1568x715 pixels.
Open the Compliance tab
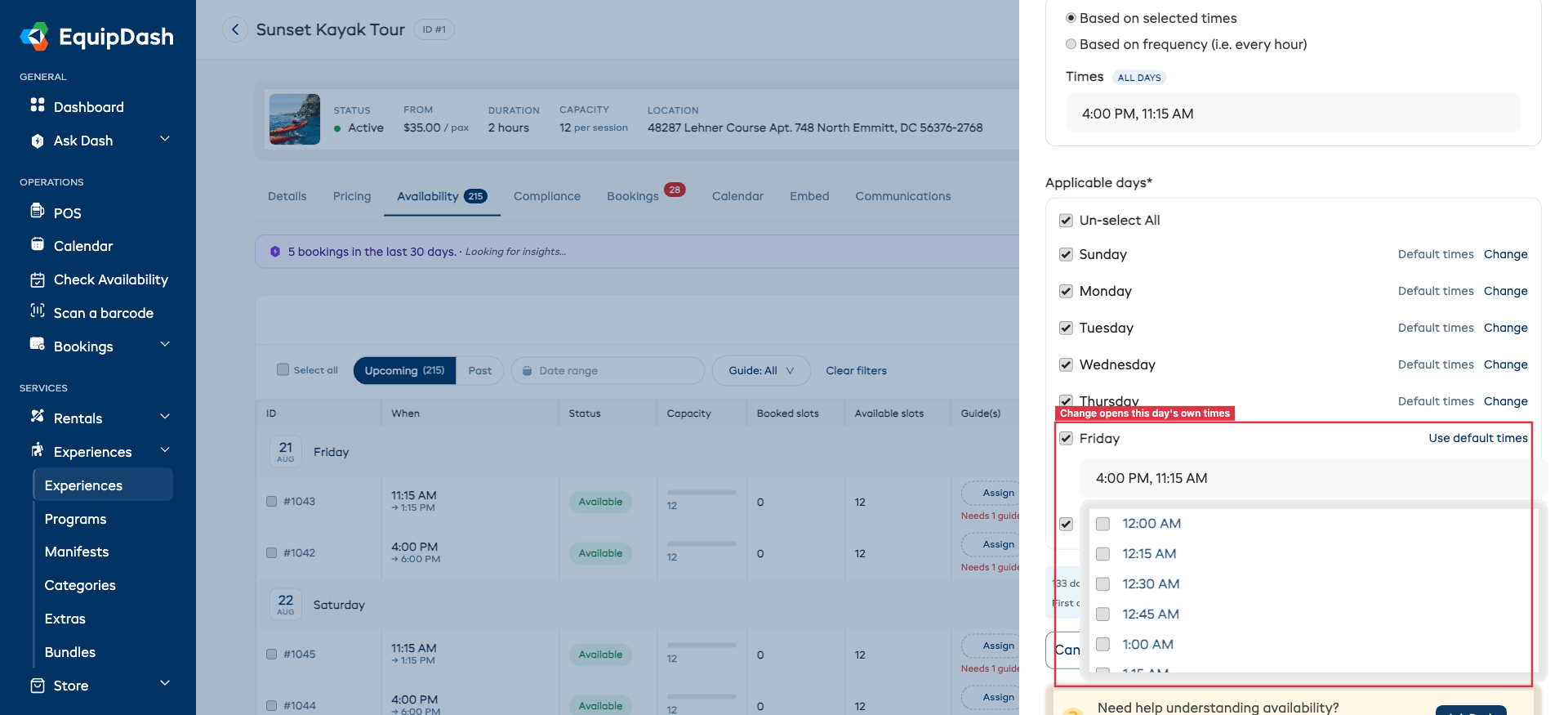tap(547, 196)
